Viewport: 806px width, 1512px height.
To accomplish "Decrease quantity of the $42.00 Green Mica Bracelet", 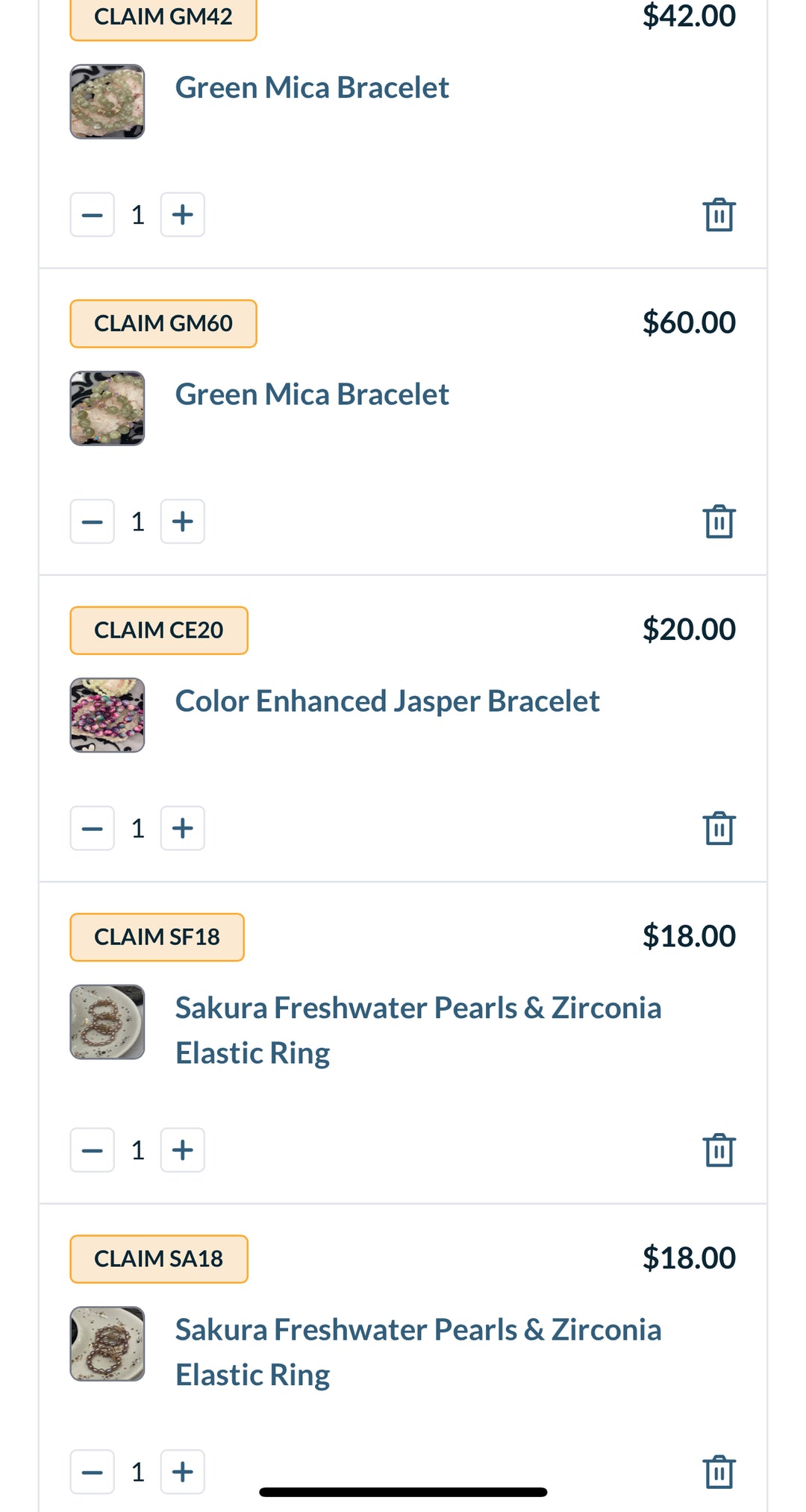I will (93, 215).
